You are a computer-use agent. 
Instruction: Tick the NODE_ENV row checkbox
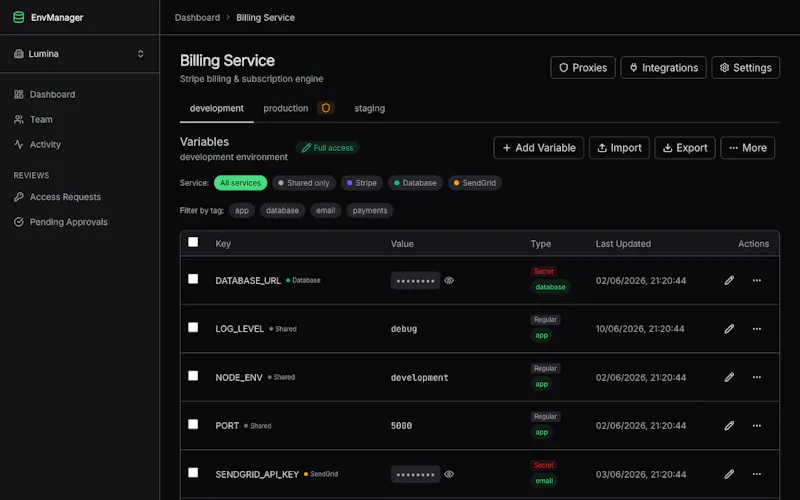click(x=193, y=376)
